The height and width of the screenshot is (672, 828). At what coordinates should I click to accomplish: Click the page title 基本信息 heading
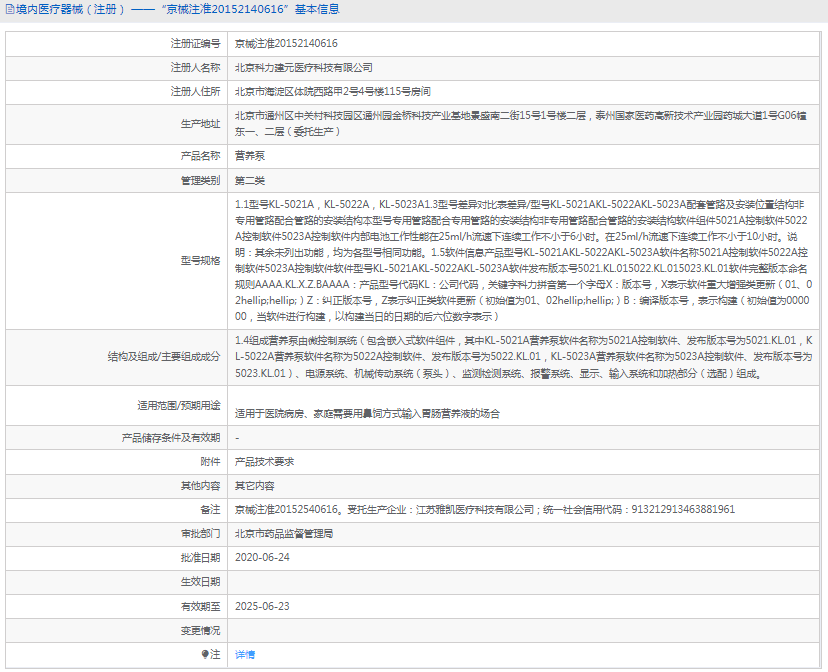point(317,10)
